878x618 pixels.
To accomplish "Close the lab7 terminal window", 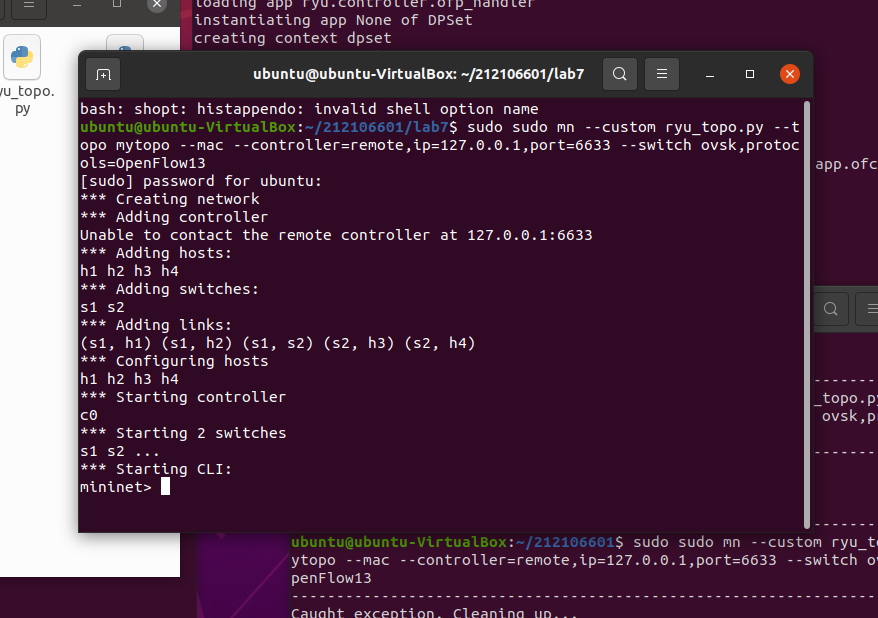I will [790, 74].
